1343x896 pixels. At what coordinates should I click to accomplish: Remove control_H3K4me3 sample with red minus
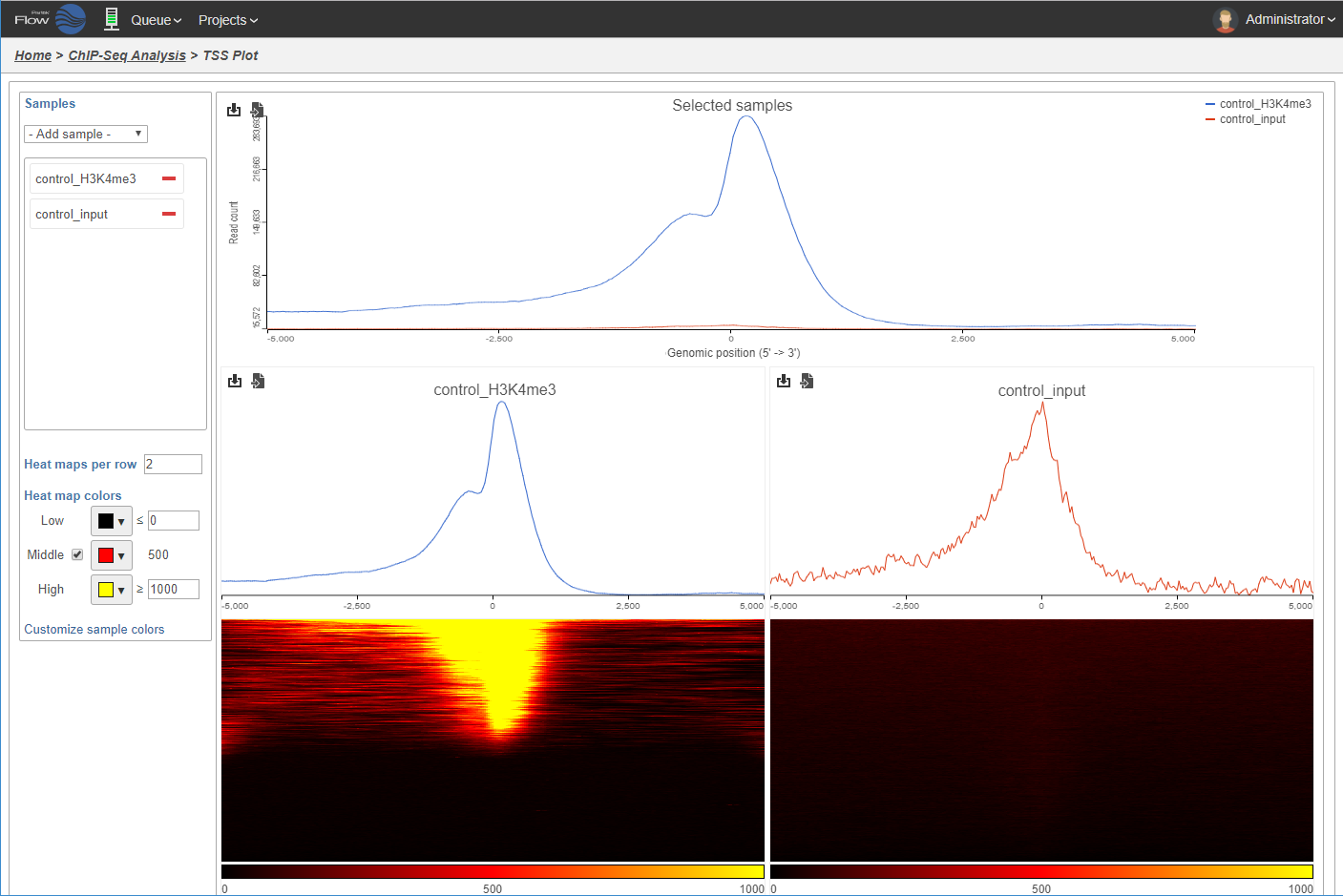coord(169,178)
